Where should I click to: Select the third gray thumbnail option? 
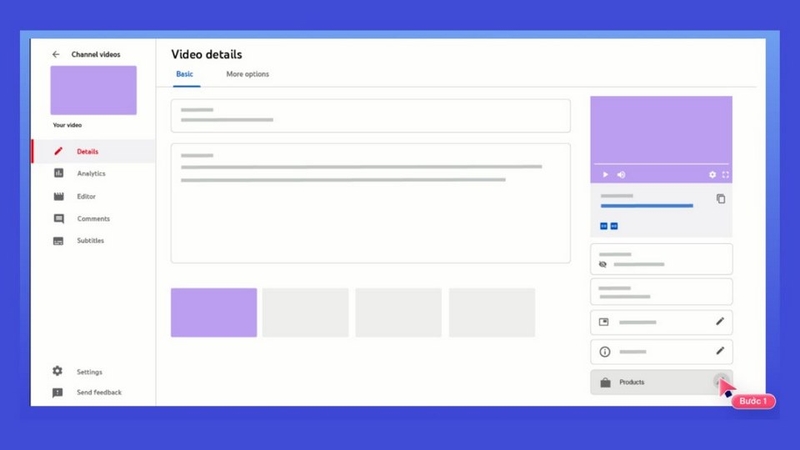point(398,312)
